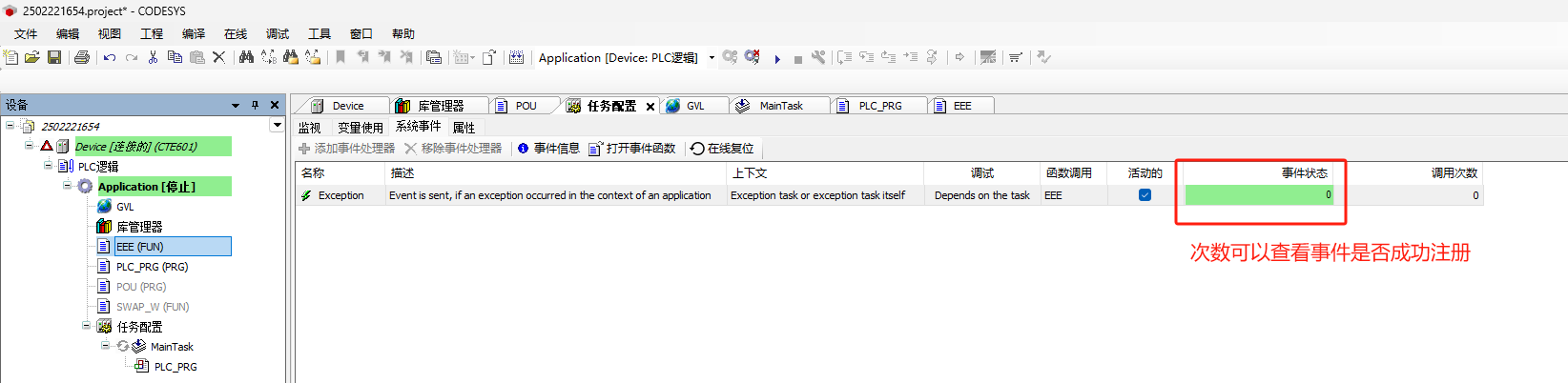The height and width of the screenshot is (383, 1568).
Task: Switch to the 库管理器 editor tab
Action: 440,106
